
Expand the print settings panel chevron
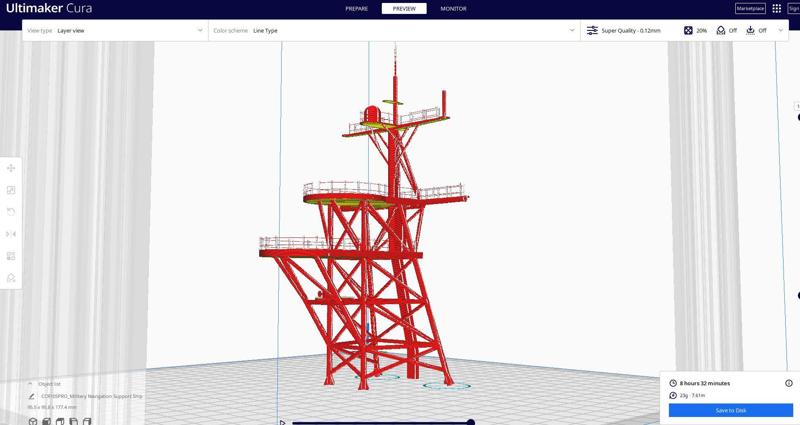(781, 31)
